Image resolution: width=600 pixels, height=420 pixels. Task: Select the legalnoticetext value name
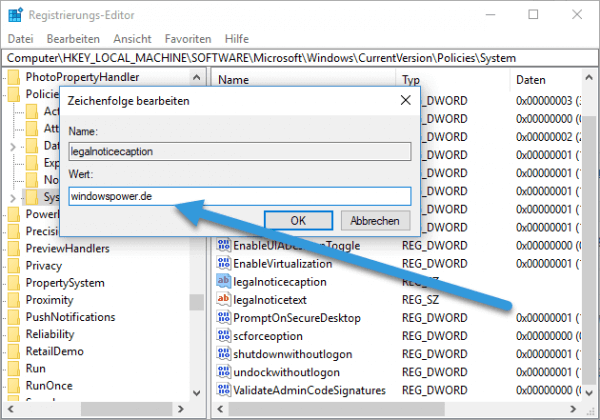coord(270,300)
